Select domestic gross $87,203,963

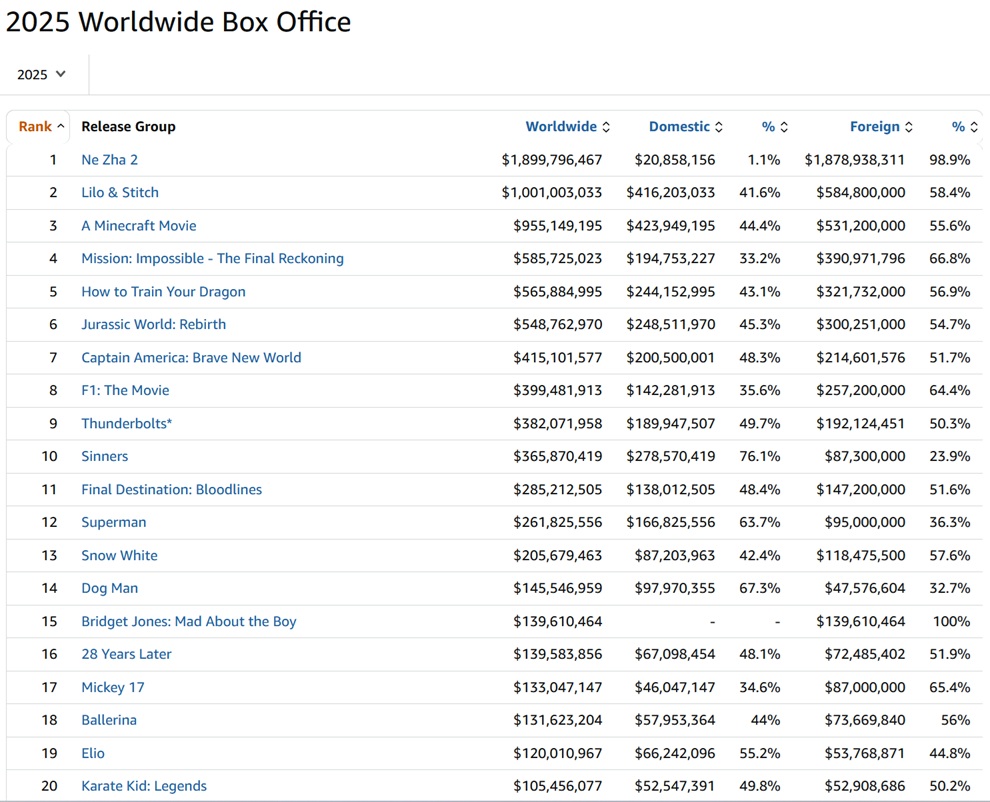click(x=675, y=555)
